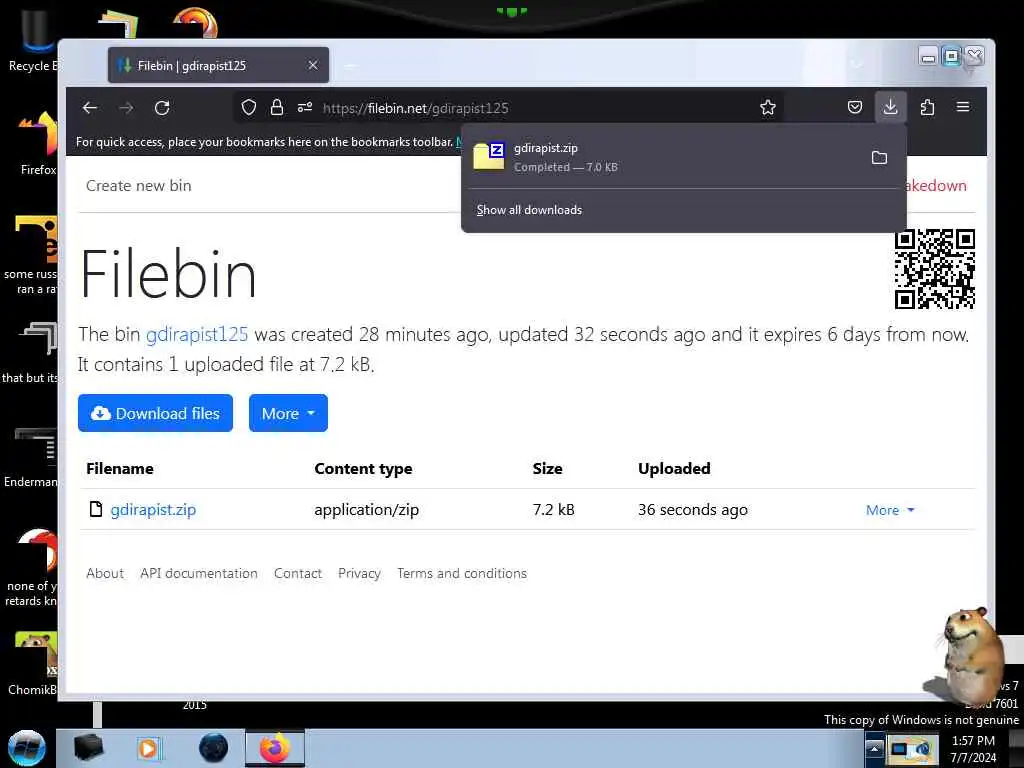Click the Create new bin link
Viewport: 1024px width, 768px height.
[138, 185]
